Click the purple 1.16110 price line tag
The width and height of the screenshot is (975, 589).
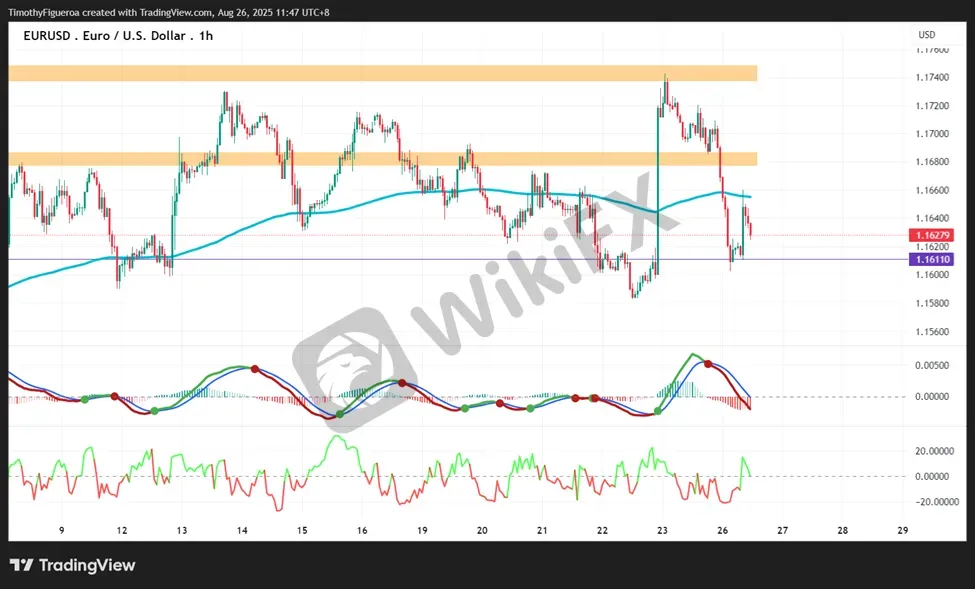931,259
